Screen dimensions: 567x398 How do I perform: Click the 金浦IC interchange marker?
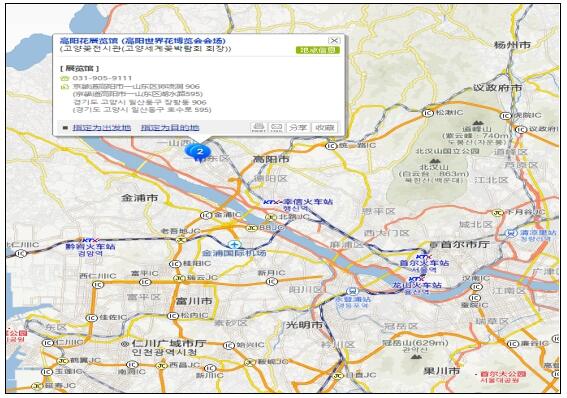pos(206,215)
